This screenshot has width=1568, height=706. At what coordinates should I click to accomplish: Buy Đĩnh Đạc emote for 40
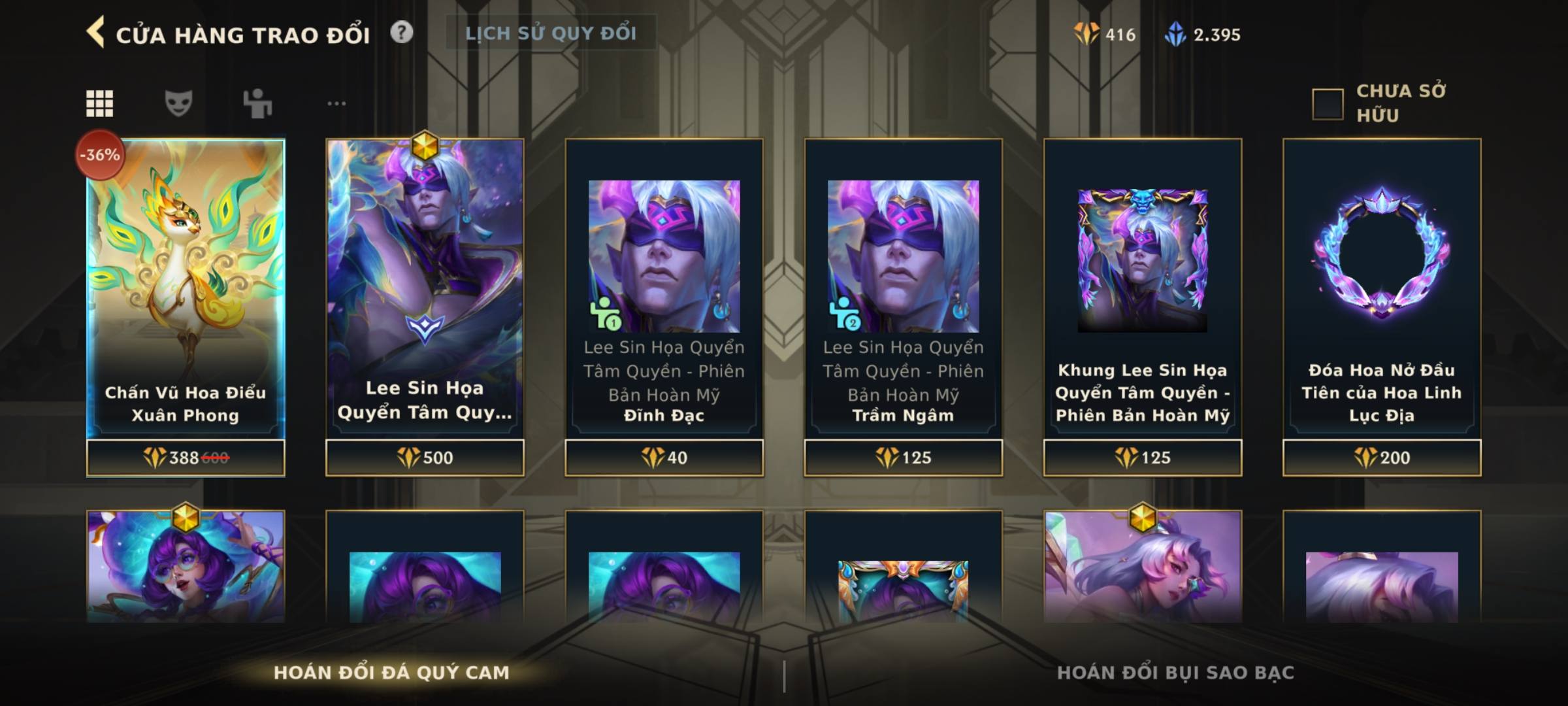point(664,458)
